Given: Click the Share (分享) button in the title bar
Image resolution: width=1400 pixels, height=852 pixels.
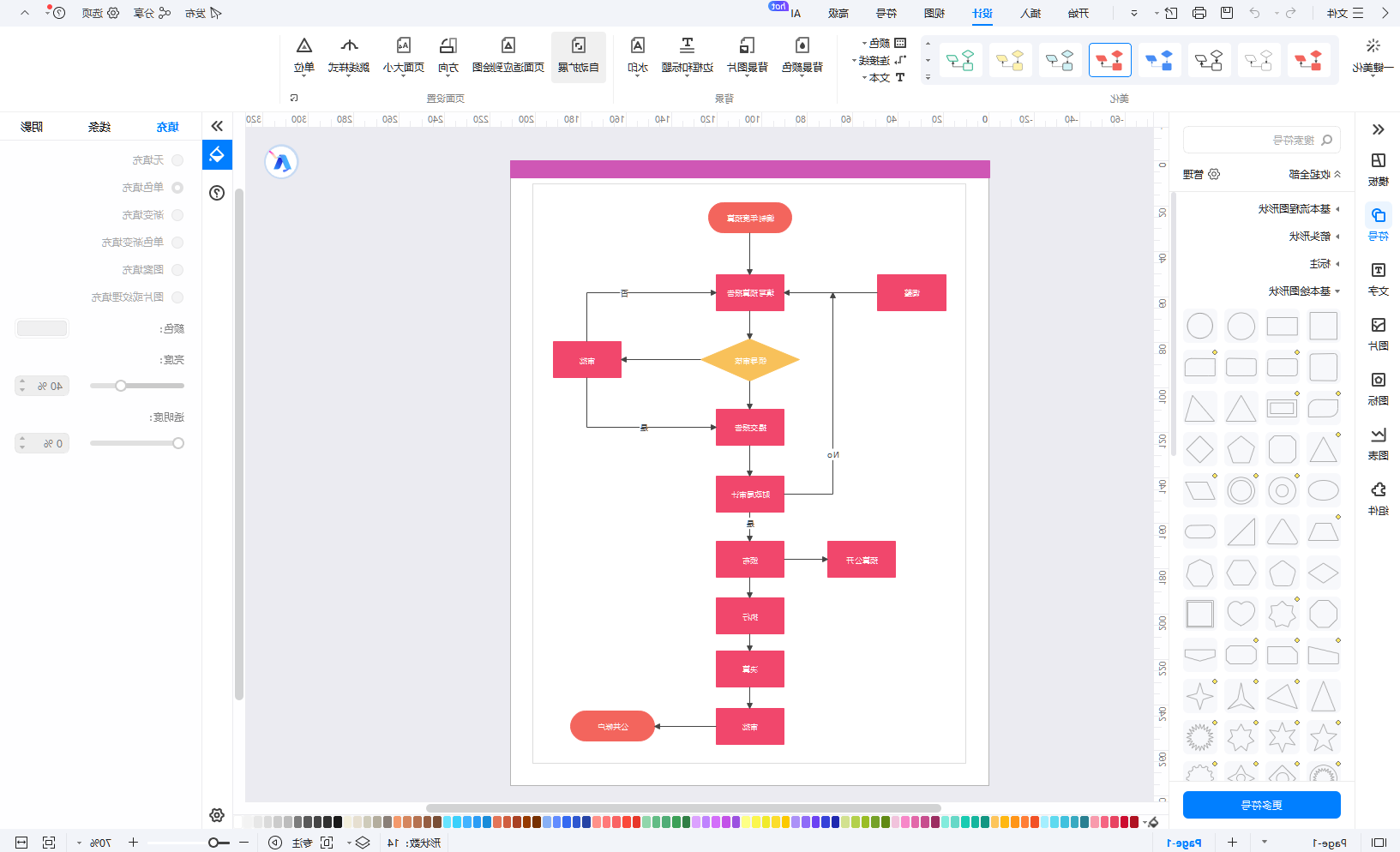Looking at the screenshot, I should (152, 13).
